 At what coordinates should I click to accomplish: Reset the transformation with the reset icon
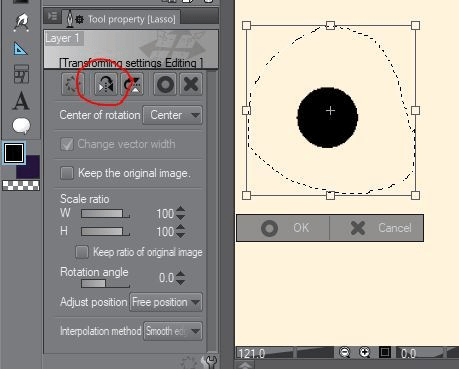(72, 84)
